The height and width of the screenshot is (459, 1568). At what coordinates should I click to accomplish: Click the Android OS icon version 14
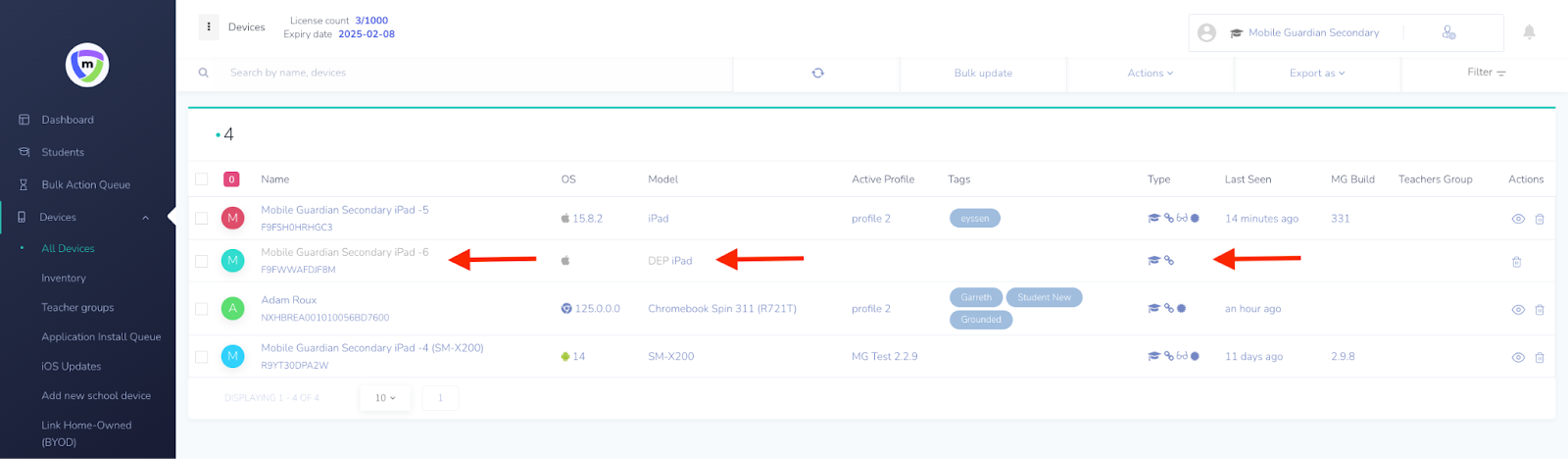pyautogui.click(x=565, y=356)
